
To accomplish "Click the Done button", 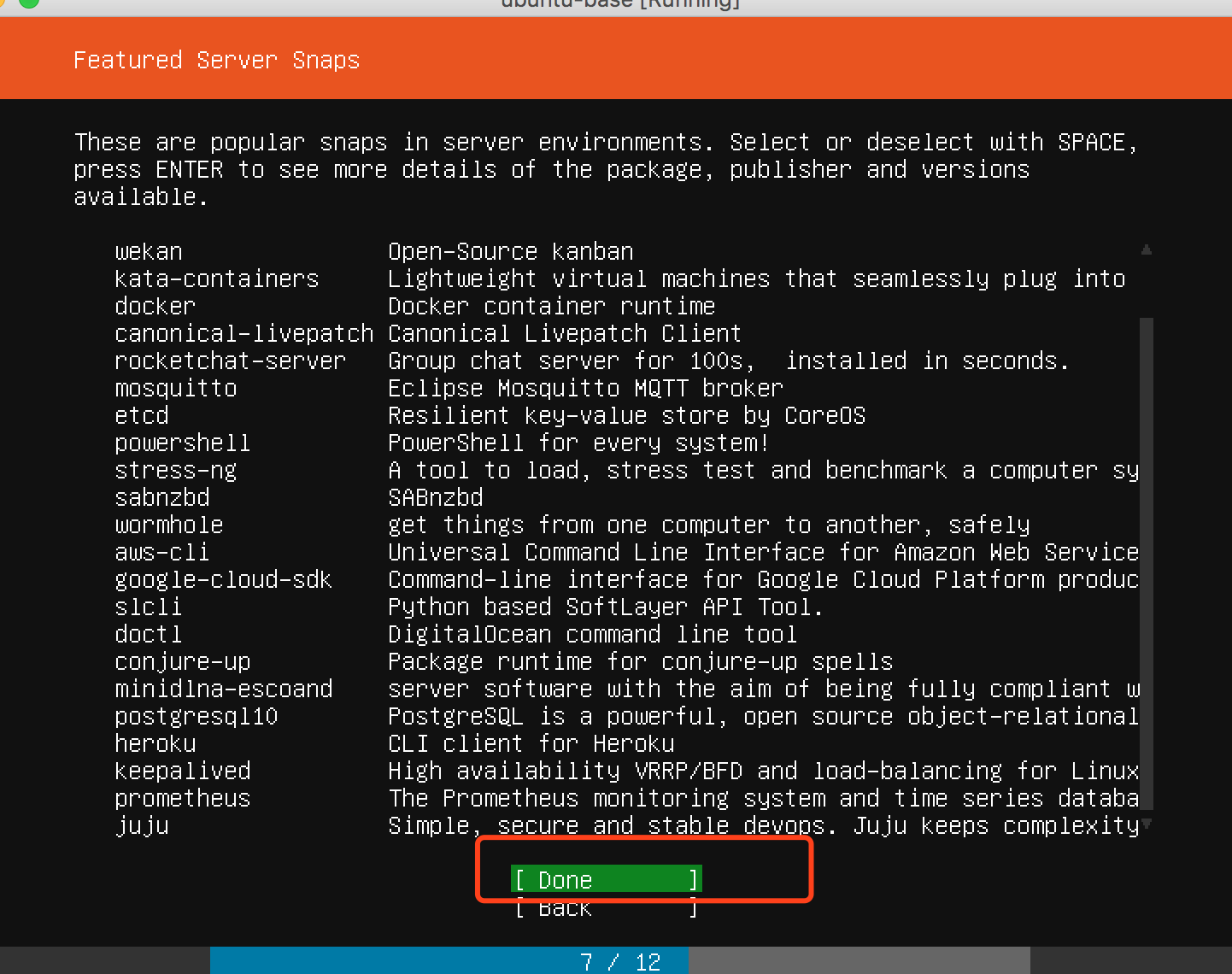I will click(607, 879).
